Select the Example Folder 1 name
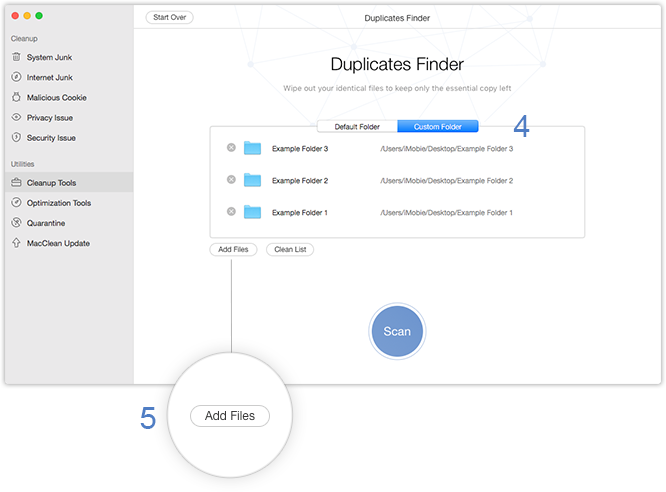The height and width of the screenshot is (492, 666). tap(300, 212)
